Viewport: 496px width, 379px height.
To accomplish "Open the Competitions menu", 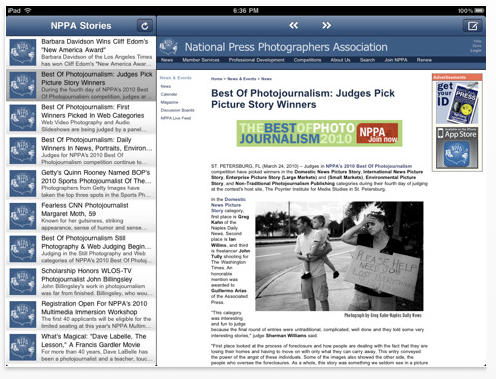I will coord(307,60).
